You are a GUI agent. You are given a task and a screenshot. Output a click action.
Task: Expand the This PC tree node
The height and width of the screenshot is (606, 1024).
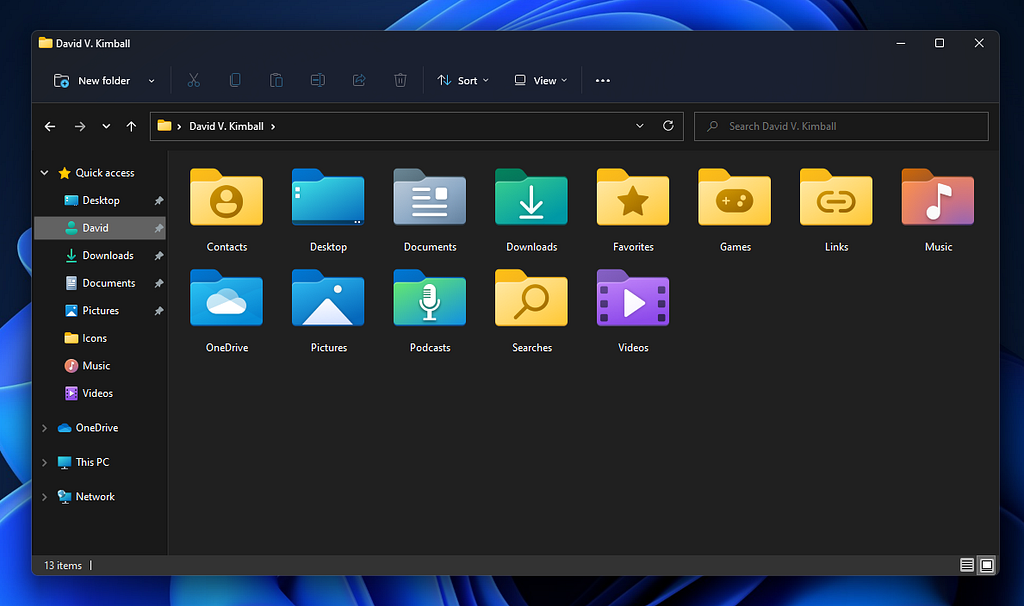tap(44, 462)
